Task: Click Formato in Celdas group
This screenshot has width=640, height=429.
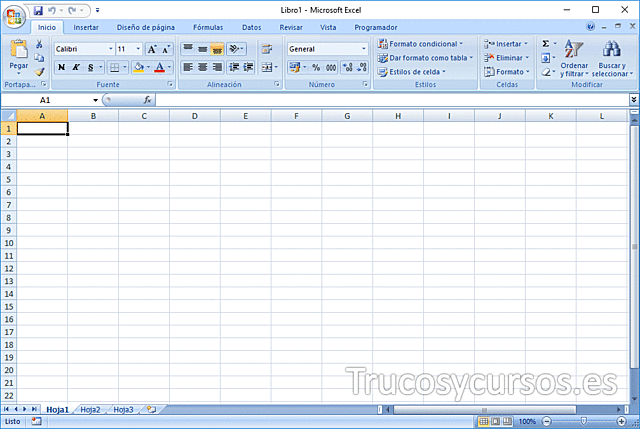Action: pyautogui.click(x=507, y=72)
